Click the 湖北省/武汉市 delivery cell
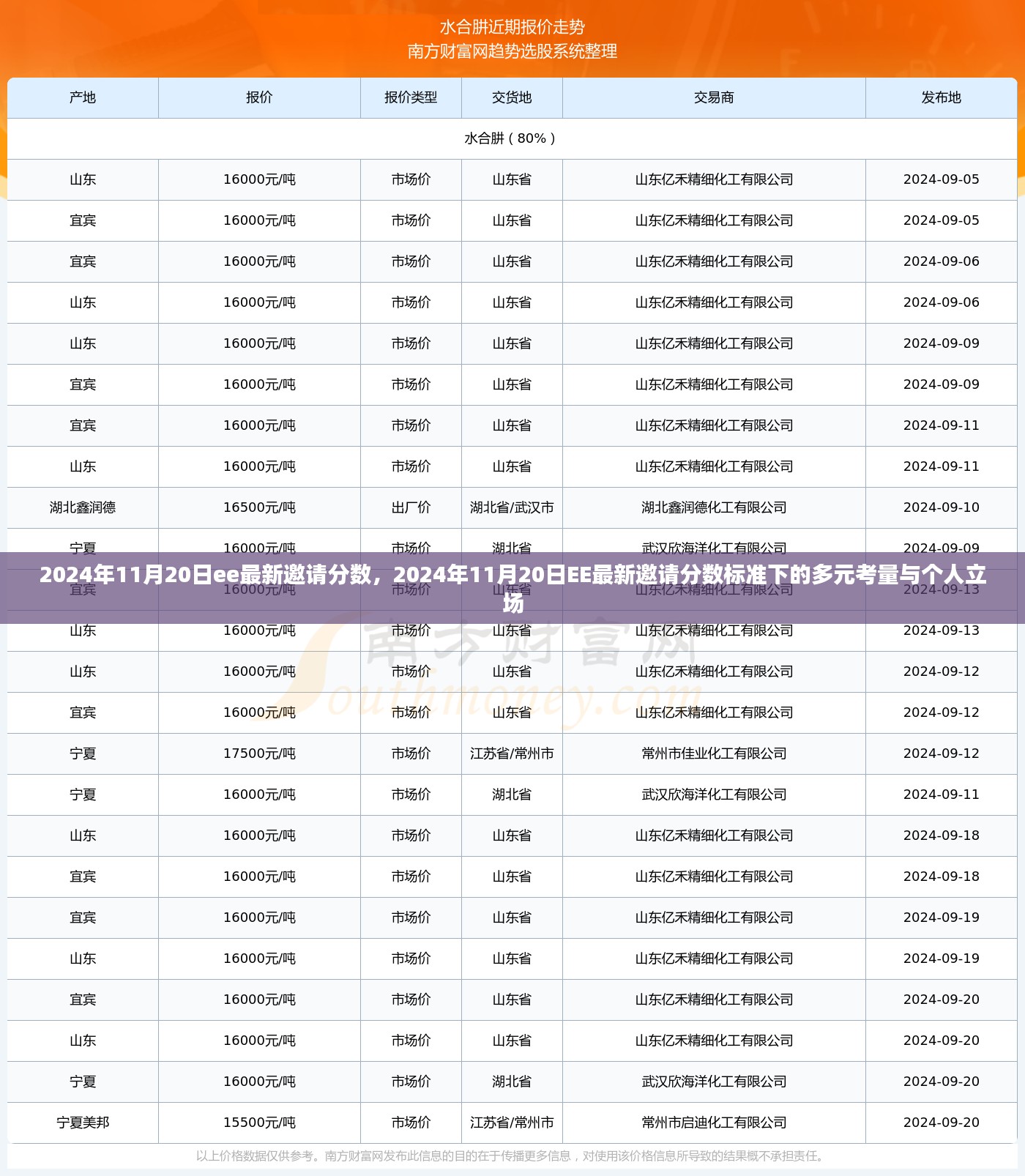This screenshot has width=1025, height=1176. tap(512, 507)
